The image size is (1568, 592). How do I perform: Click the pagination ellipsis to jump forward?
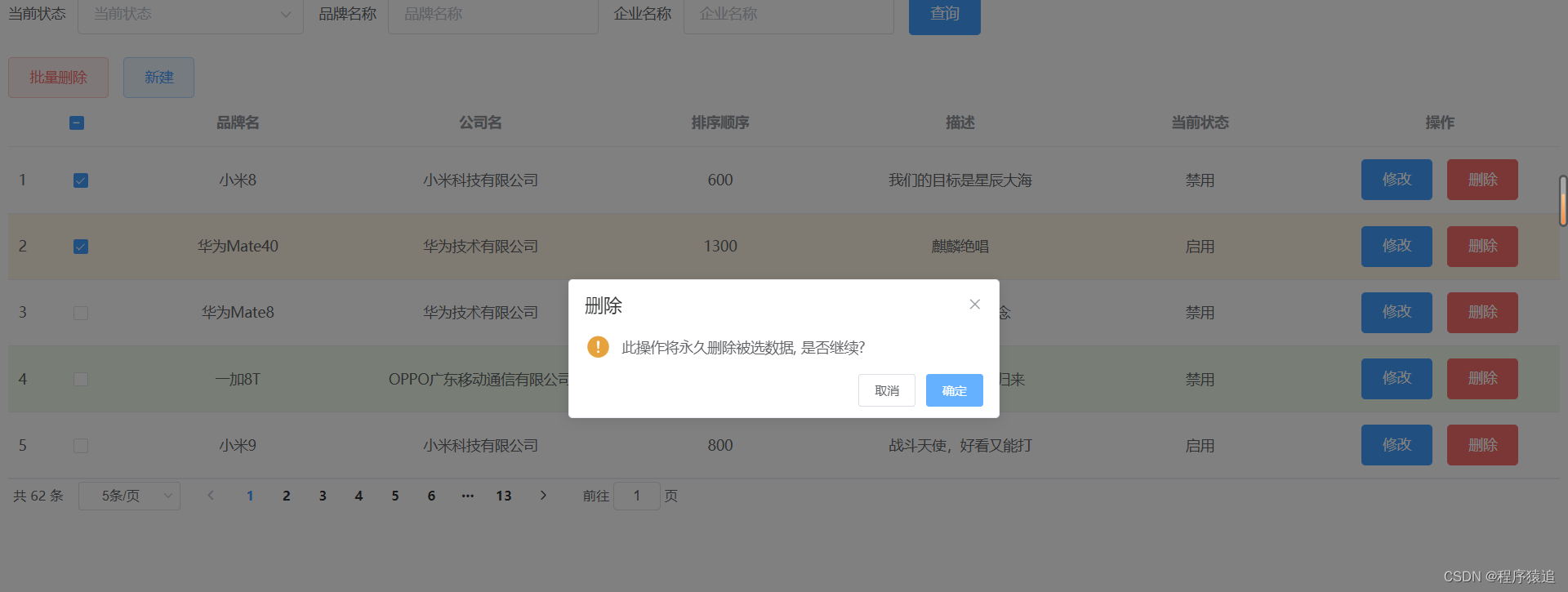[x=467, y=496]
